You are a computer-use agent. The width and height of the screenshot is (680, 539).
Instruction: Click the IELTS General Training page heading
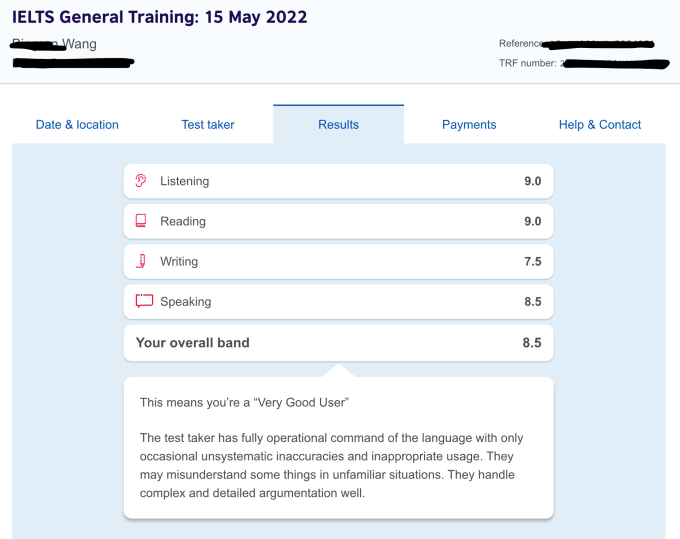coord(159,17)
